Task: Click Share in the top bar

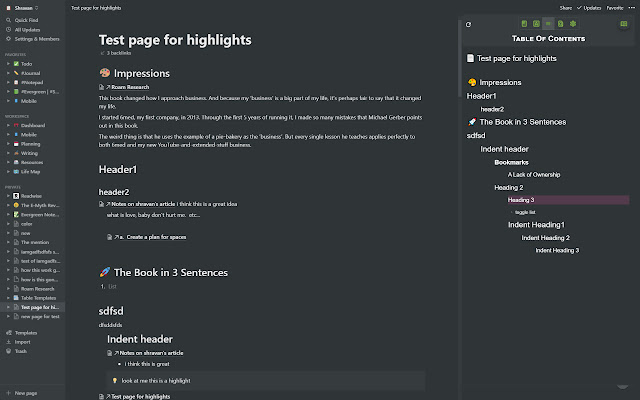Action: pyautogui.click(x=566, y=6)
